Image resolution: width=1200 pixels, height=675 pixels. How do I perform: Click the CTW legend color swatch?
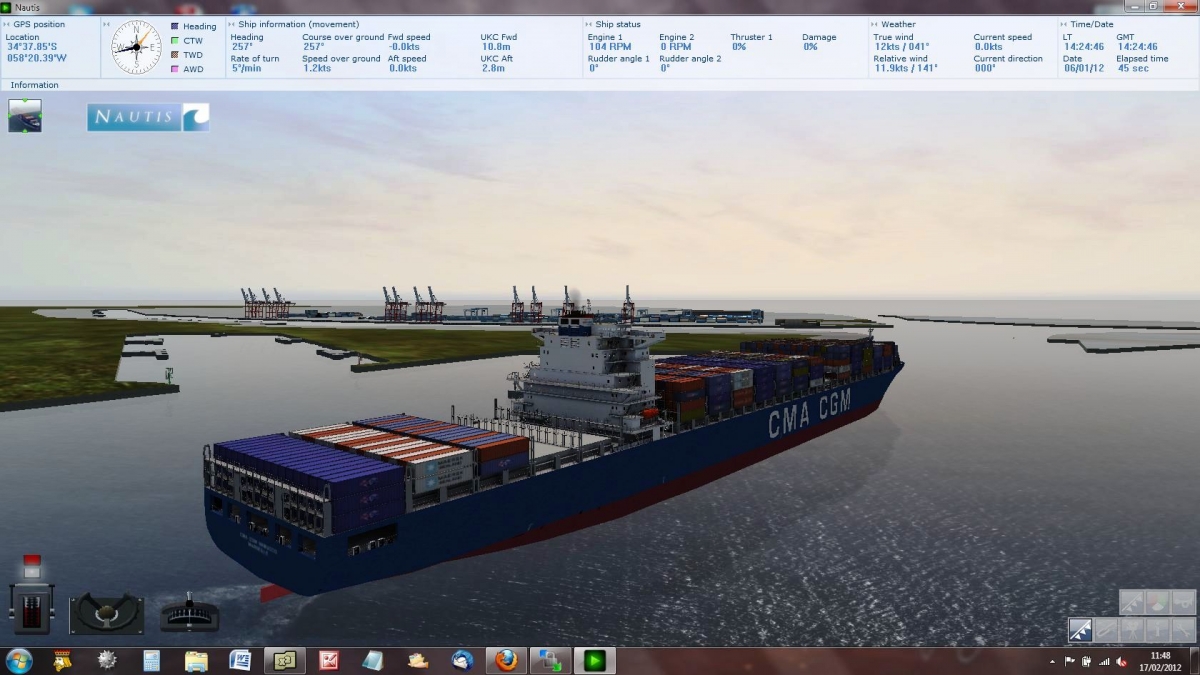[175, 41]
